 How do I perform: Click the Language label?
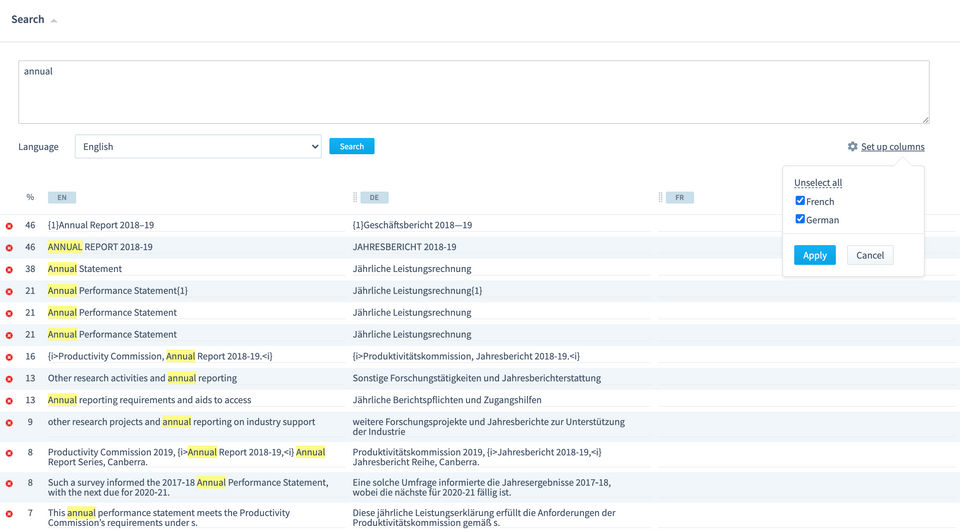(x=38, y=146)
